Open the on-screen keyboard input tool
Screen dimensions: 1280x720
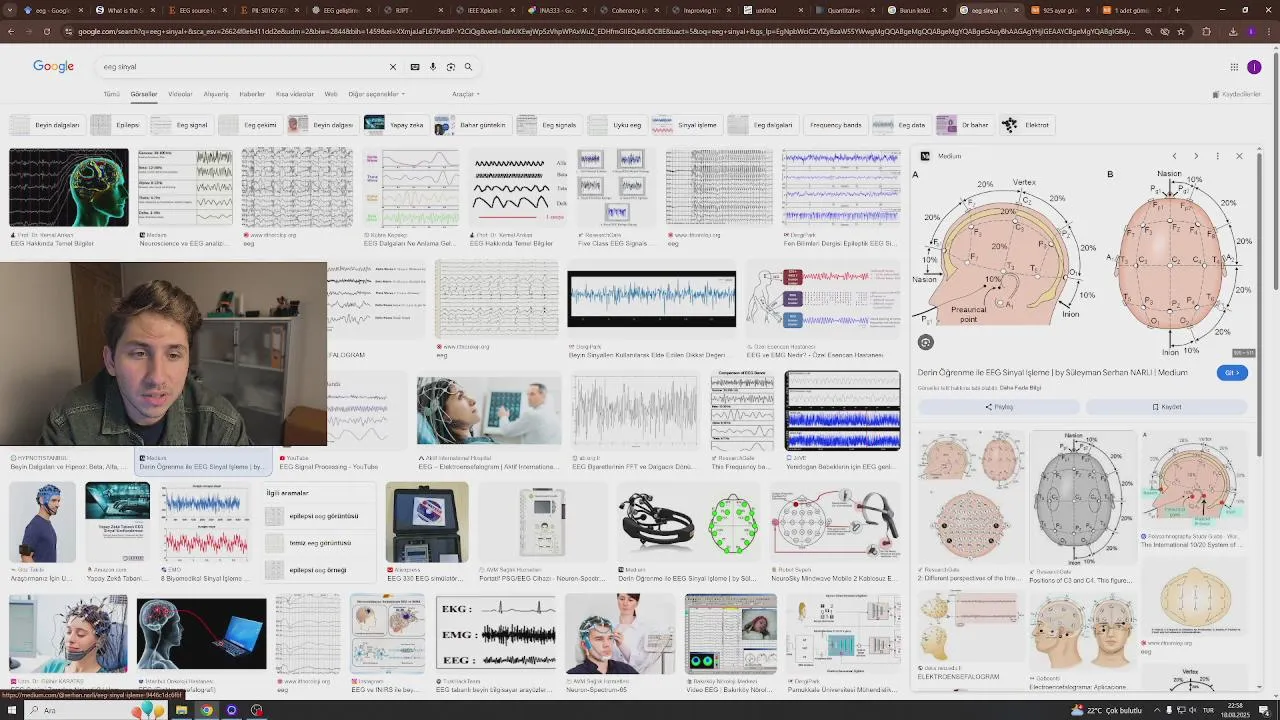(415, 67)
